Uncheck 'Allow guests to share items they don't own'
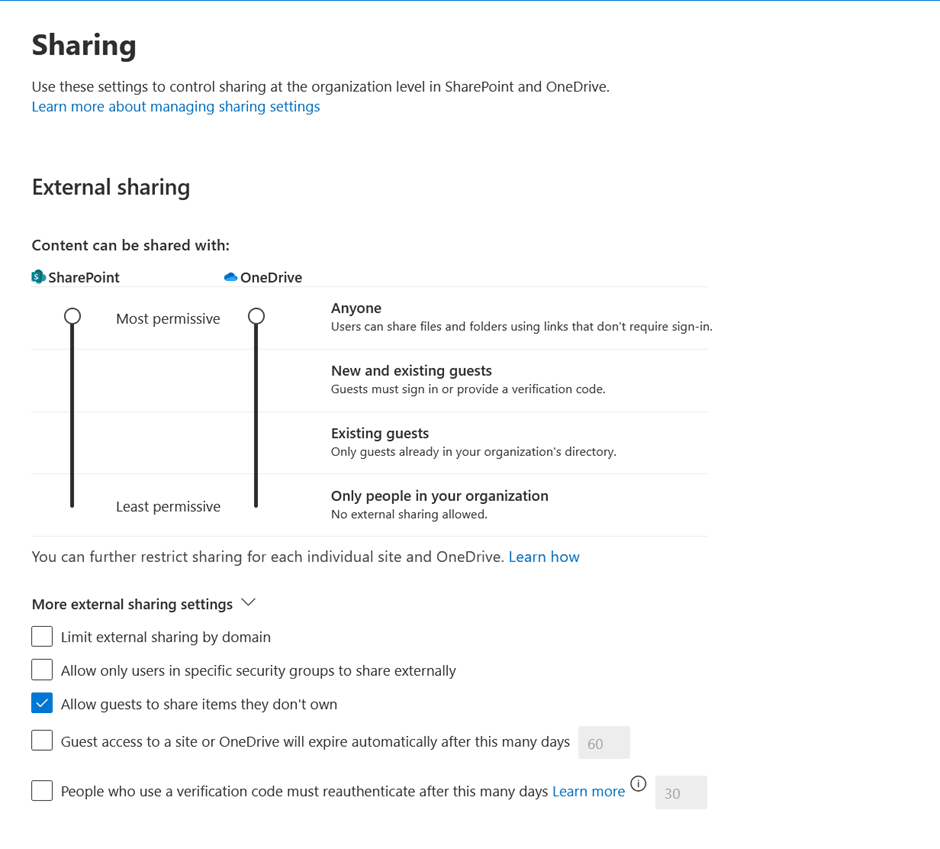The width and height of the screenshot is (940, 849). click(41, 703)
